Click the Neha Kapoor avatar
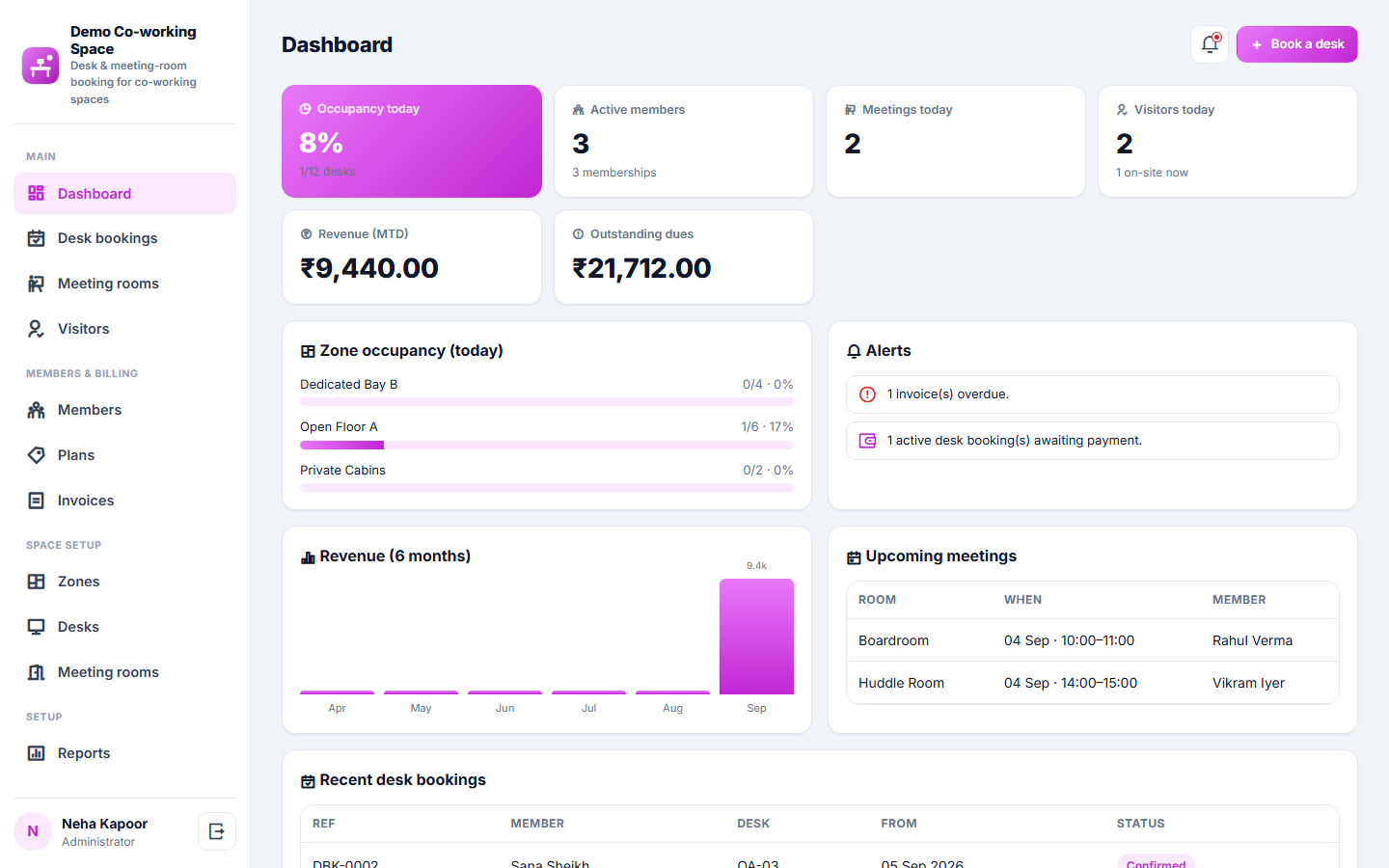 click(33, 831)
